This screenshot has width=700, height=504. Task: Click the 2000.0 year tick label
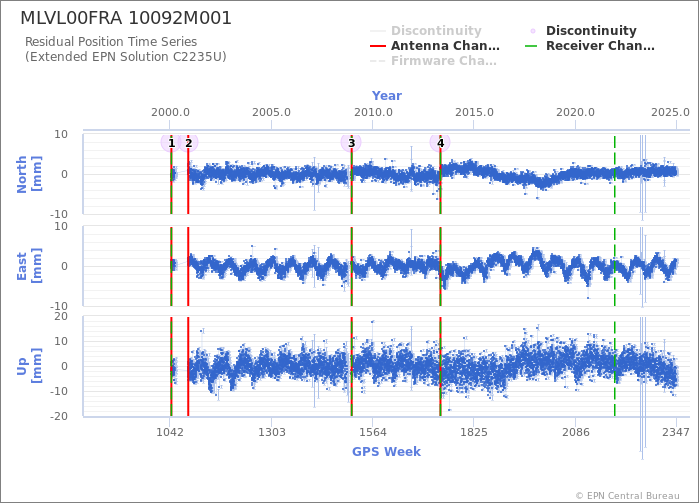pos(170,112)
